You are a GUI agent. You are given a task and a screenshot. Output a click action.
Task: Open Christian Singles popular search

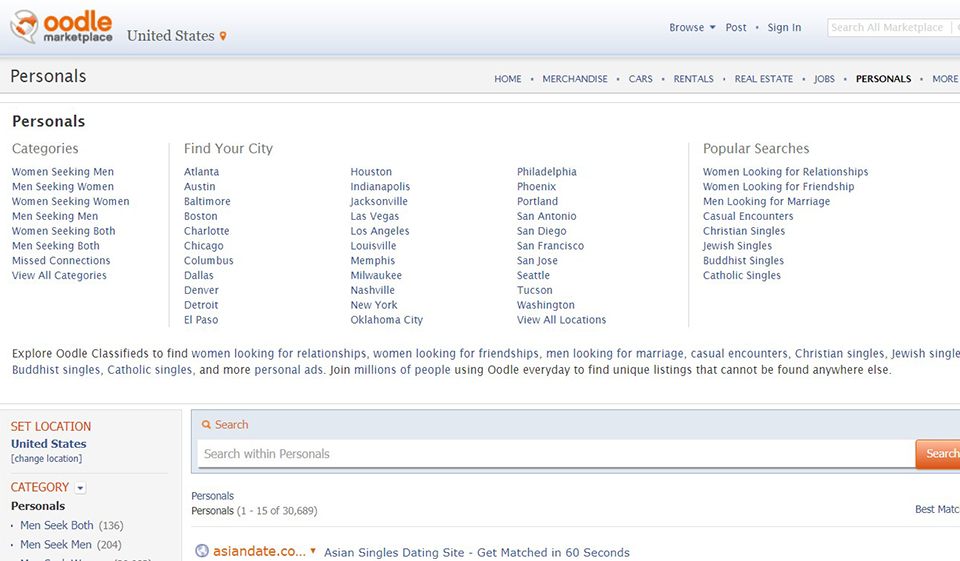tap(744, 231)
